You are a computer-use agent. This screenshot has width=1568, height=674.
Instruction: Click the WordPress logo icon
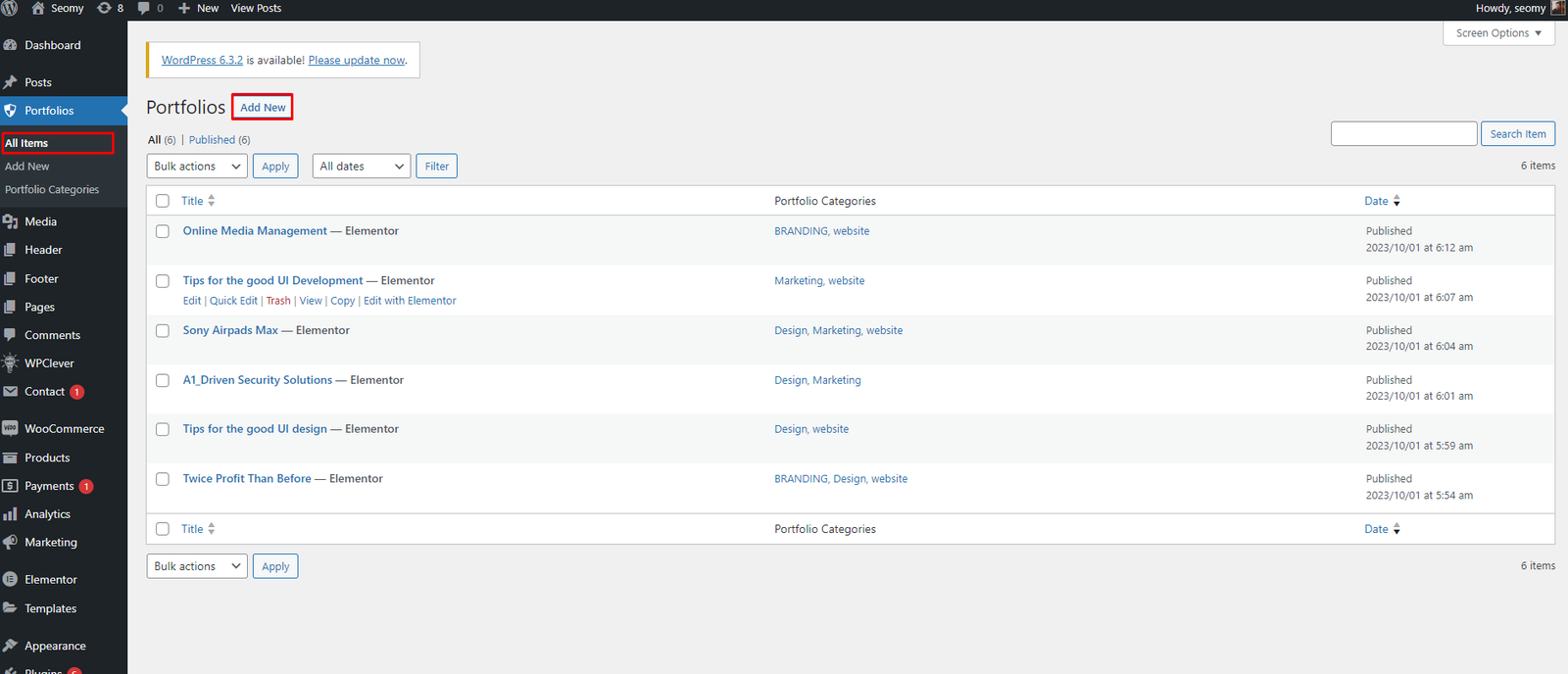coord(10,8)
